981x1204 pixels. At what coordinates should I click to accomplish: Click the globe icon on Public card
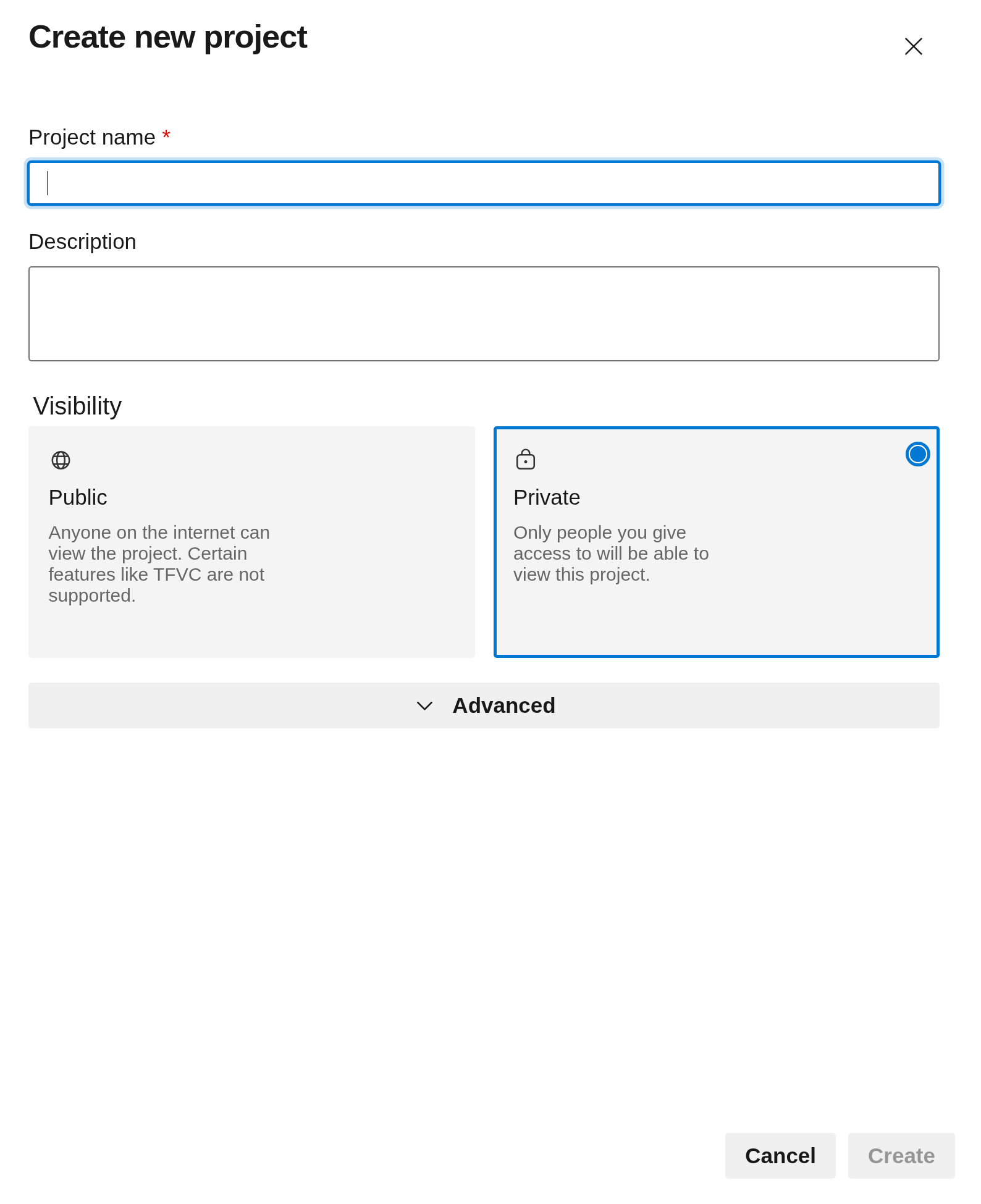(x=61, y=460)
